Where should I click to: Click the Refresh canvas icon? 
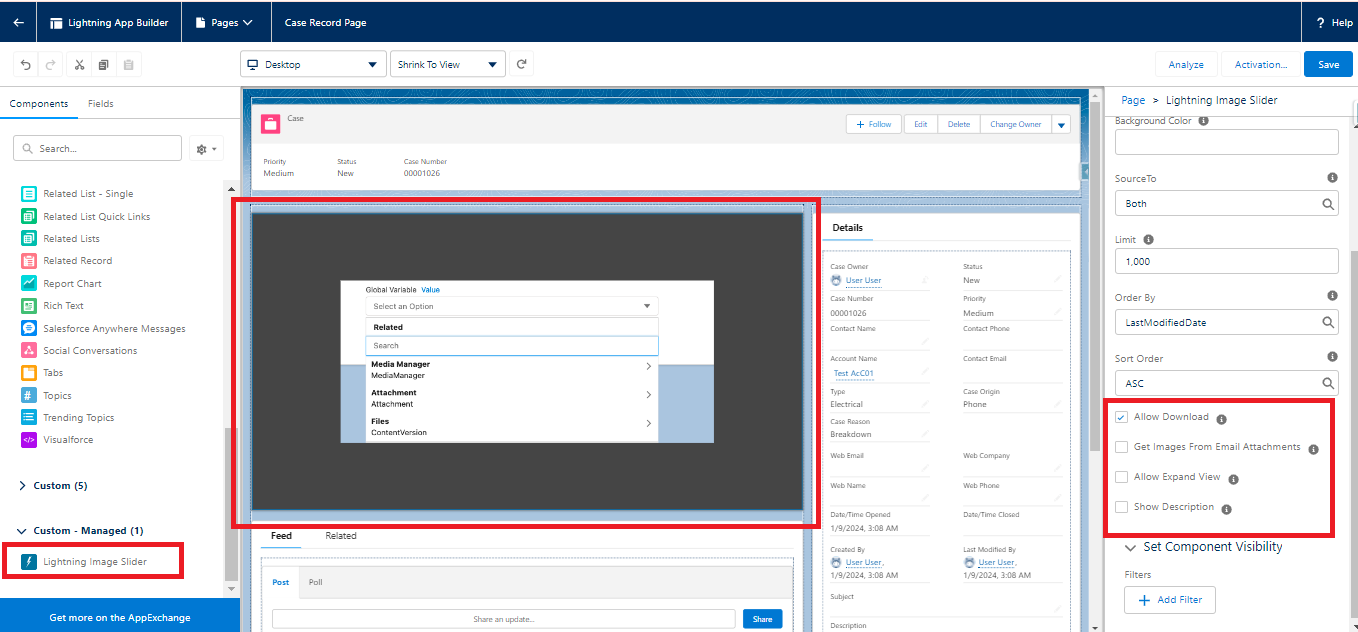[521, 64]
